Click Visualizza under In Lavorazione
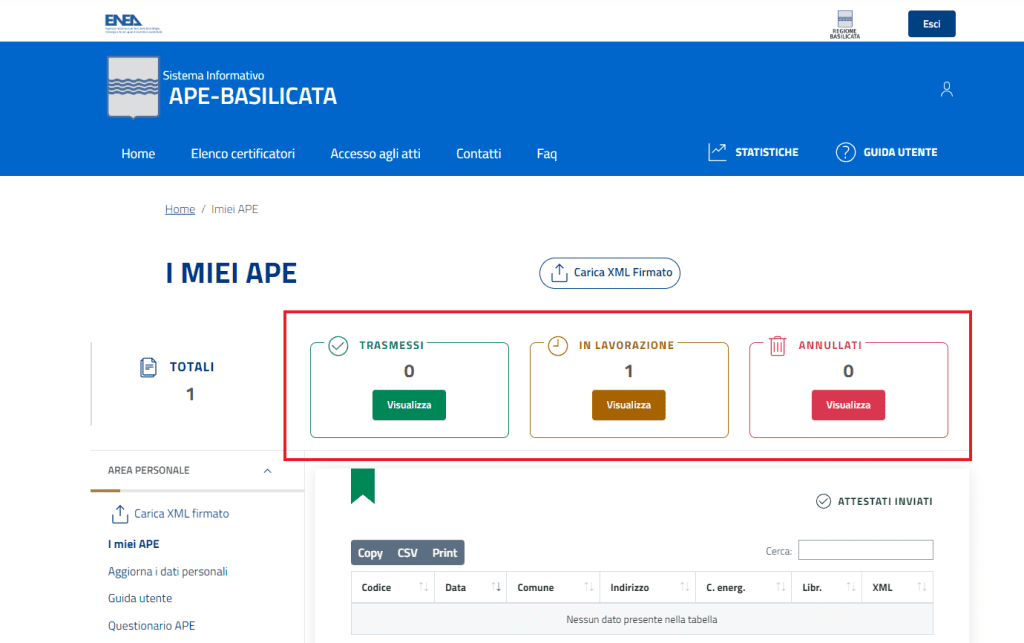Viewport: 1024px width, 643px height. 628,405
